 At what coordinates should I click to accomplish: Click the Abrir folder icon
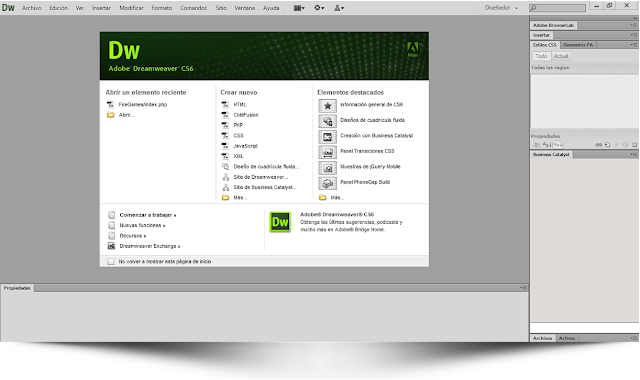pyautogui.click(x=110, y=115)
